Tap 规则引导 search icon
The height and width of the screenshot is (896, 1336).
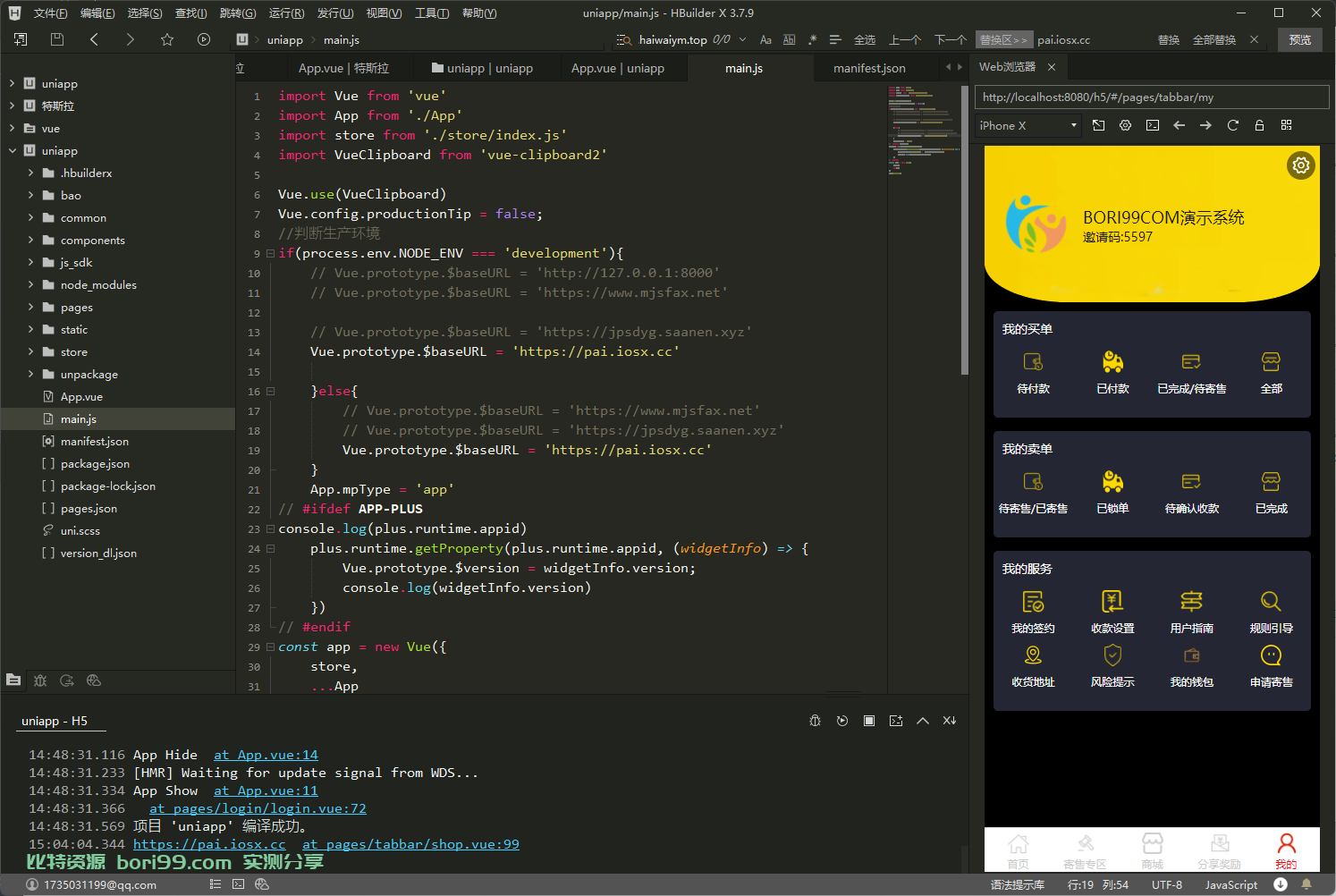[x=1271, y=602]
